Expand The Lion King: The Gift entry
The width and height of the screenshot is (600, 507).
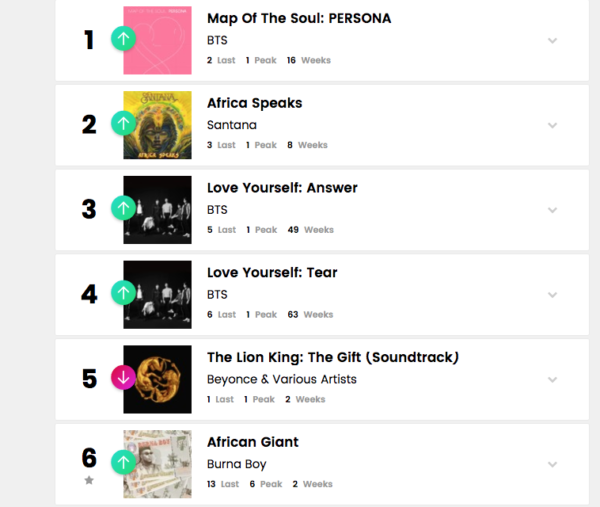pyautogui.click(x=552, y=380)
